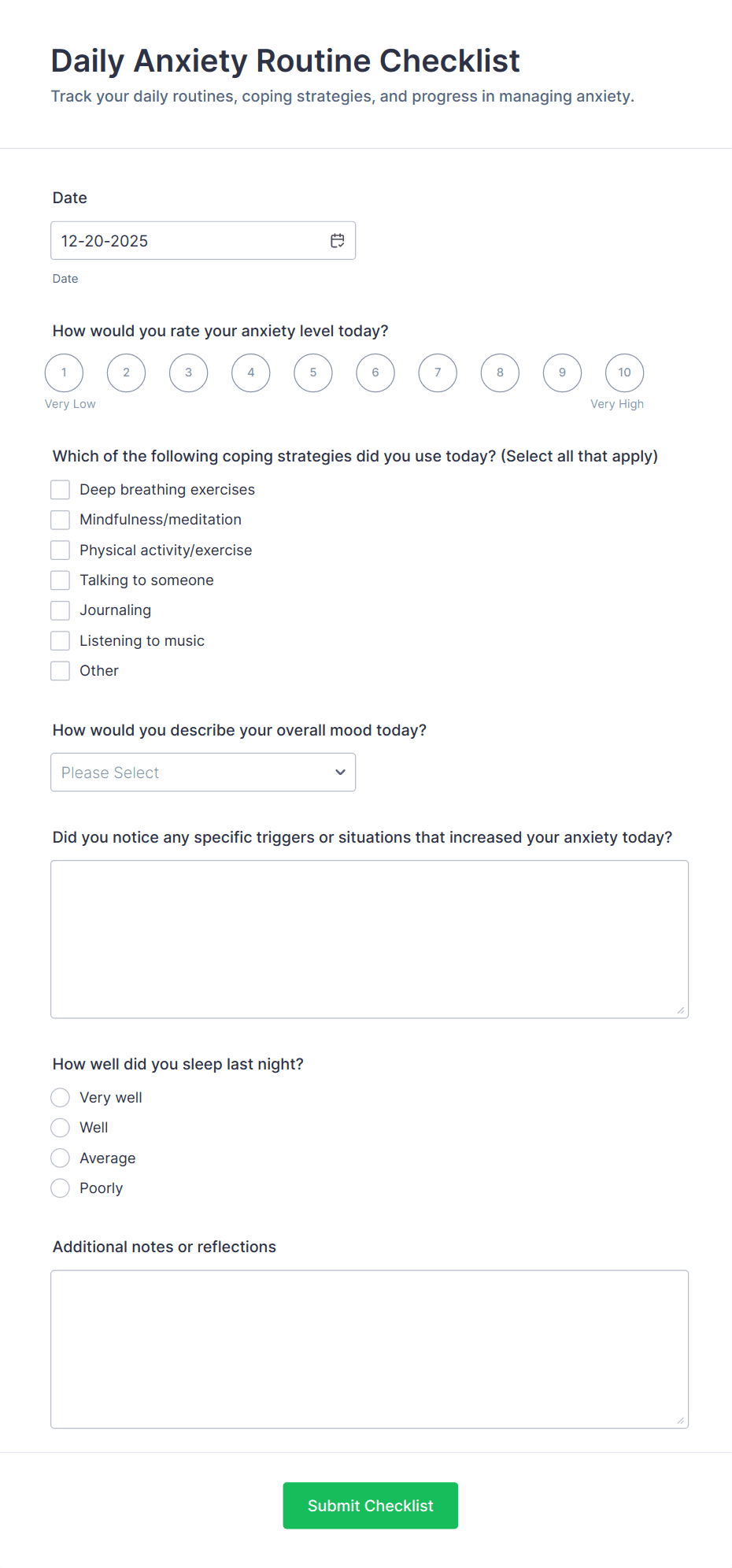Viewport: 732px width, 1568px height.
Task: Select anxiety rating 3
Action: tap(189, 373)
